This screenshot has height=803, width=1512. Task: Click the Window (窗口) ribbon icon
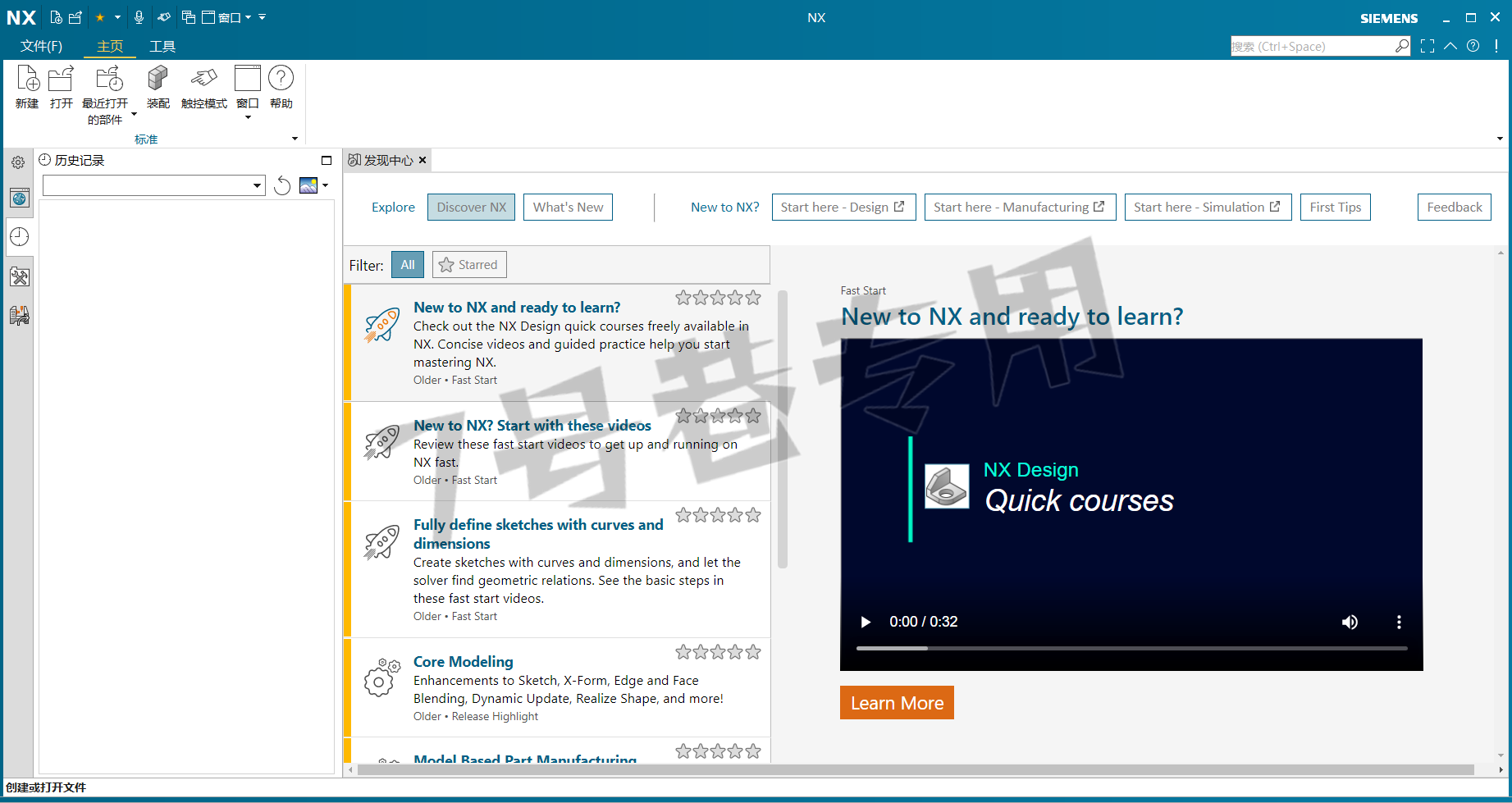tap(248, 79)
